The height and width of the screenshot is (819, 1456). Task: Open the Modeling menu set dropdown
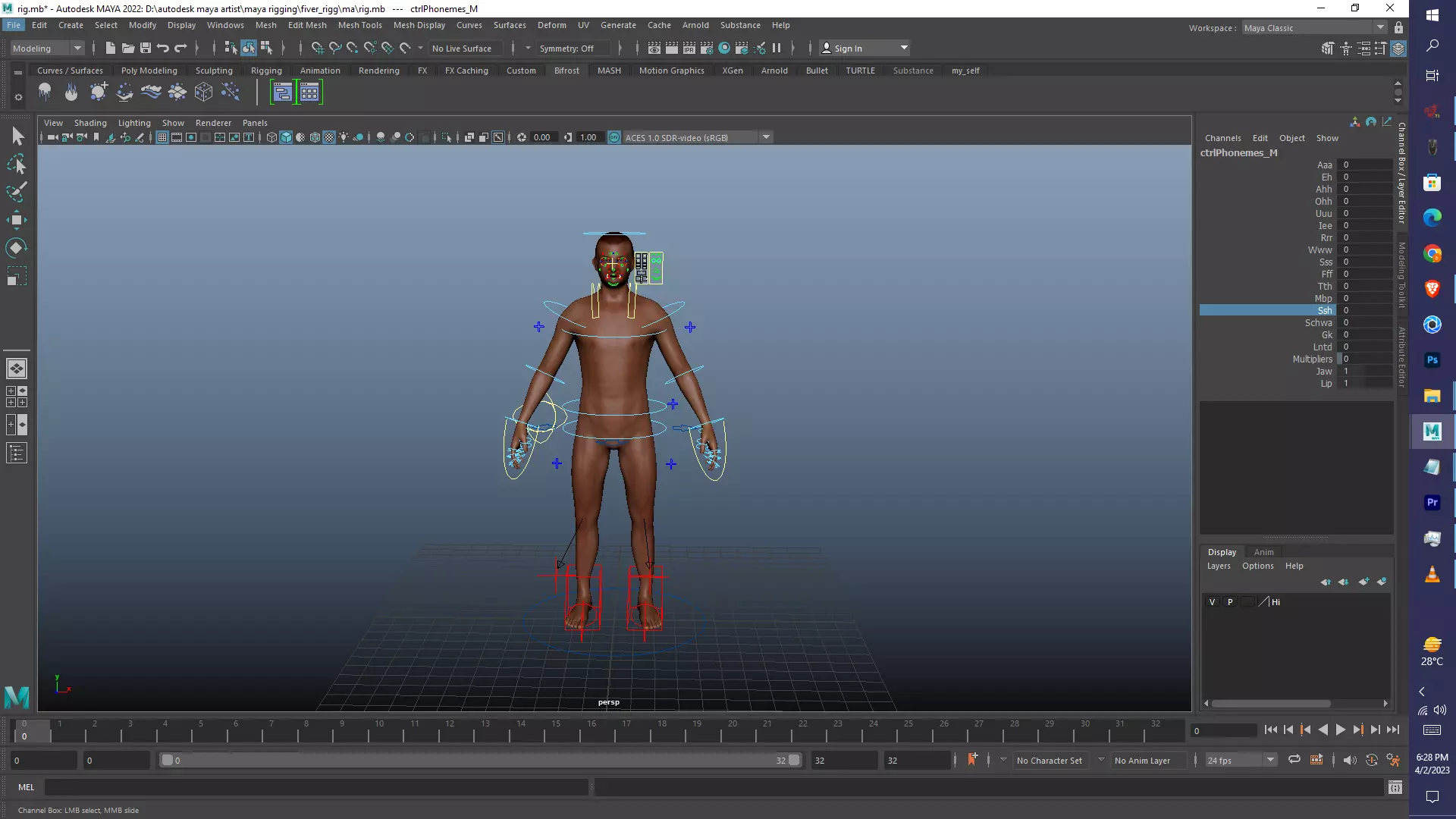(x=47, y=49)
